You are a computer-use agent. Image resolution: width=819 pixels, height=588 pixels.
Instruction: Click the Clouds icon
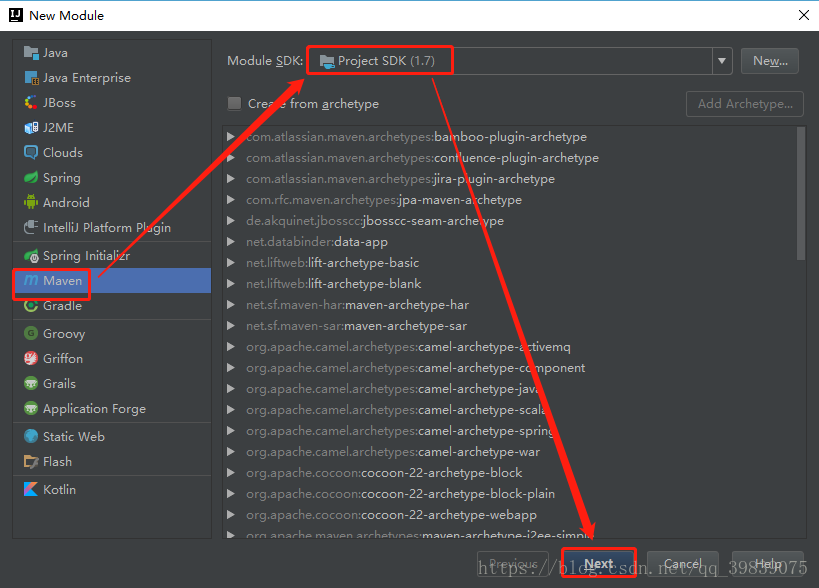pyautogui.click(x=31, y=152)
